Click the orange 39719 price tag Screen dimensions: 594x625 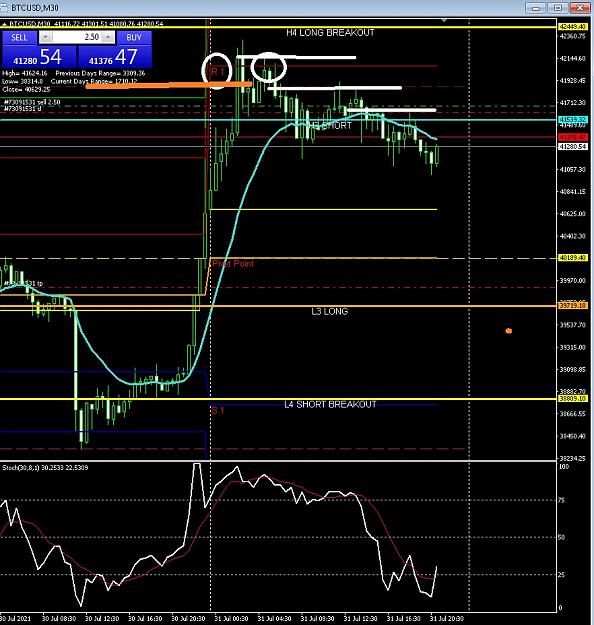572,306
